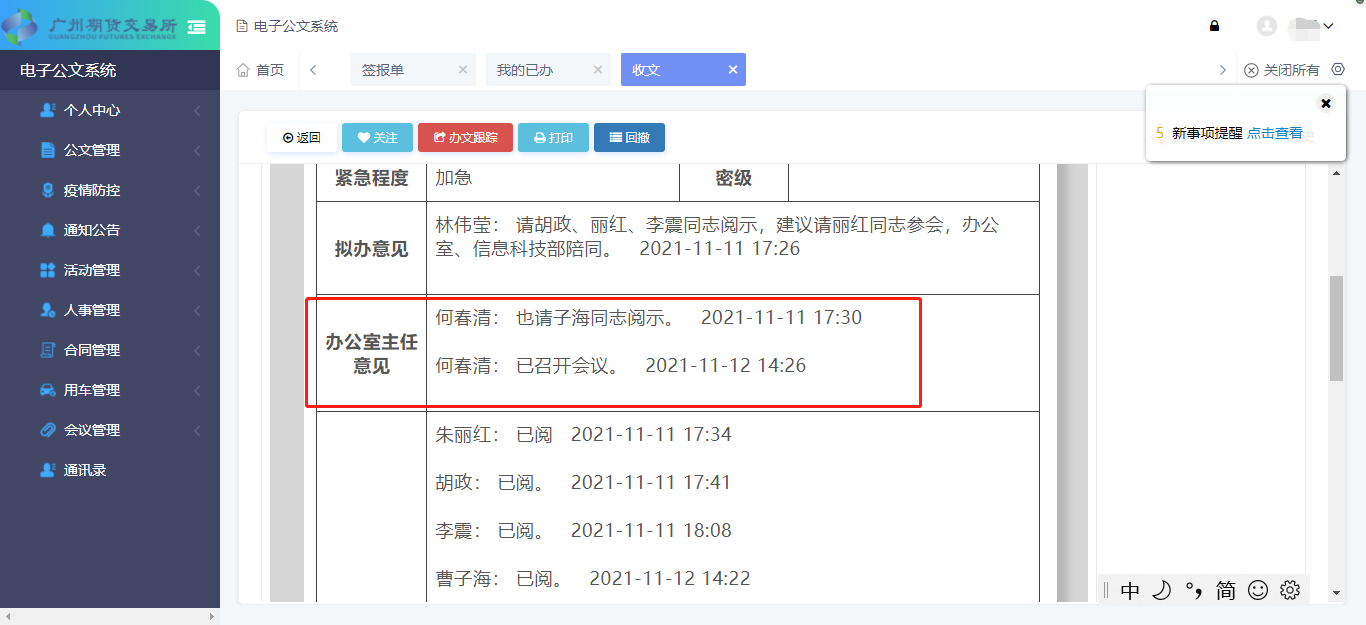1366x625 pixels.
Task: Open the emoji smiley icon in IME bar
Action: (1258, 590)
